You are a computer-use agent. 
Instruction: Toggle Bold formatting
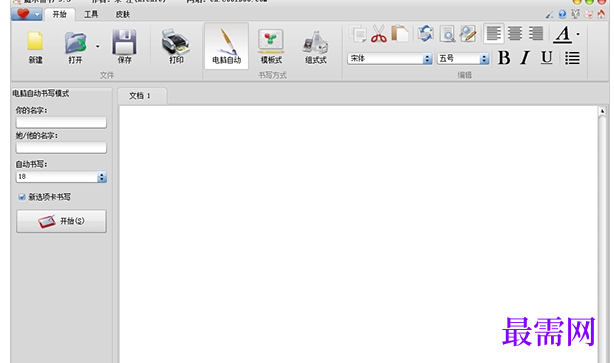[x=504, y=58]
